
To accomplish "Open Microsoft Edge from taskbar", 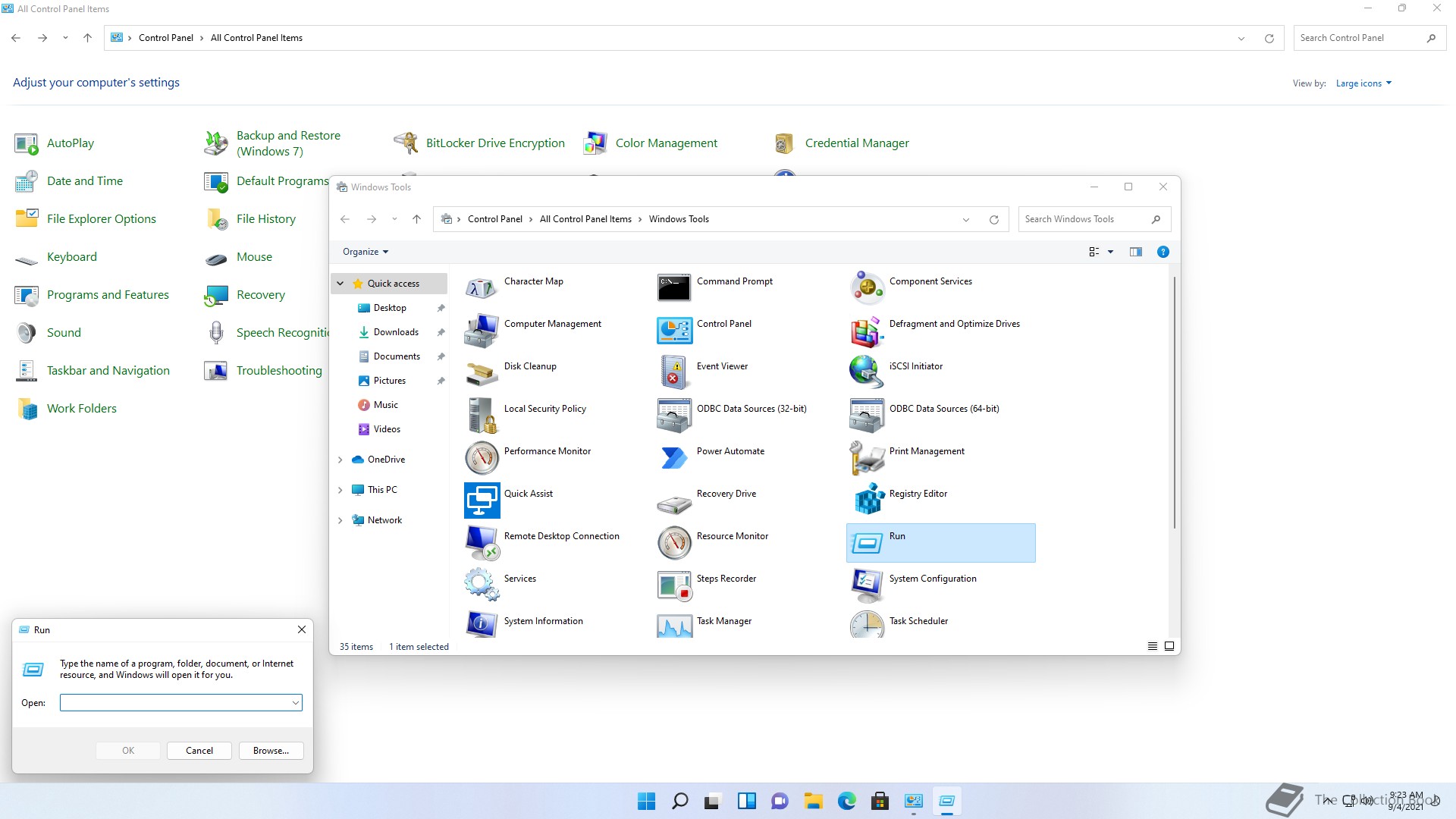I will (x=846, y=801).
